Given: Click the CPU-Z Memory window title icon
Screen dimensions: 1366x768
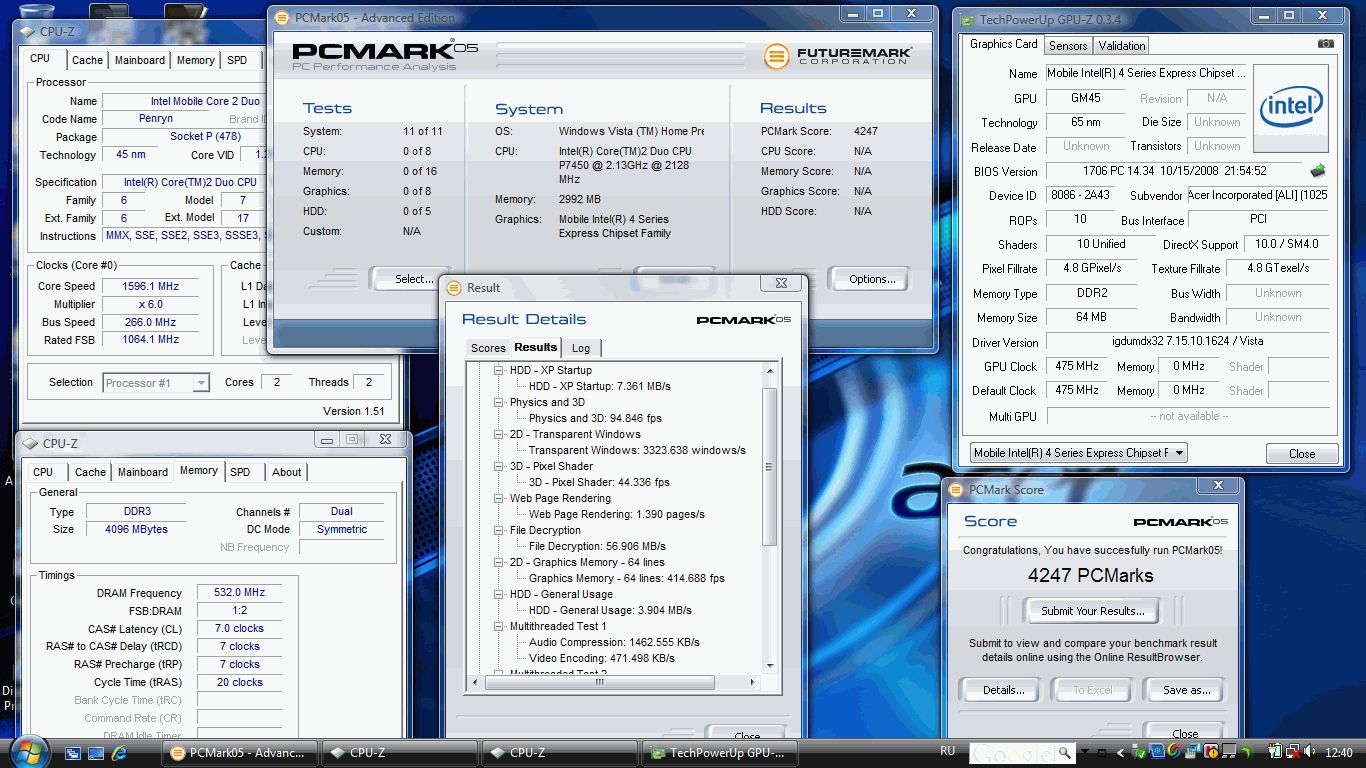Looking at the screenshot, I should (x=31, y=443).
